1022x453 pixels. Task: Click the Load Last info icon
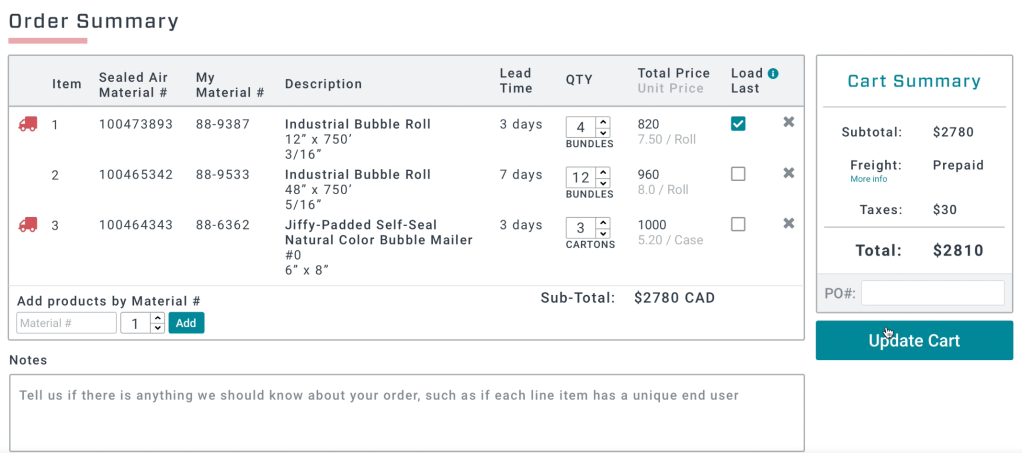point(773,73)
